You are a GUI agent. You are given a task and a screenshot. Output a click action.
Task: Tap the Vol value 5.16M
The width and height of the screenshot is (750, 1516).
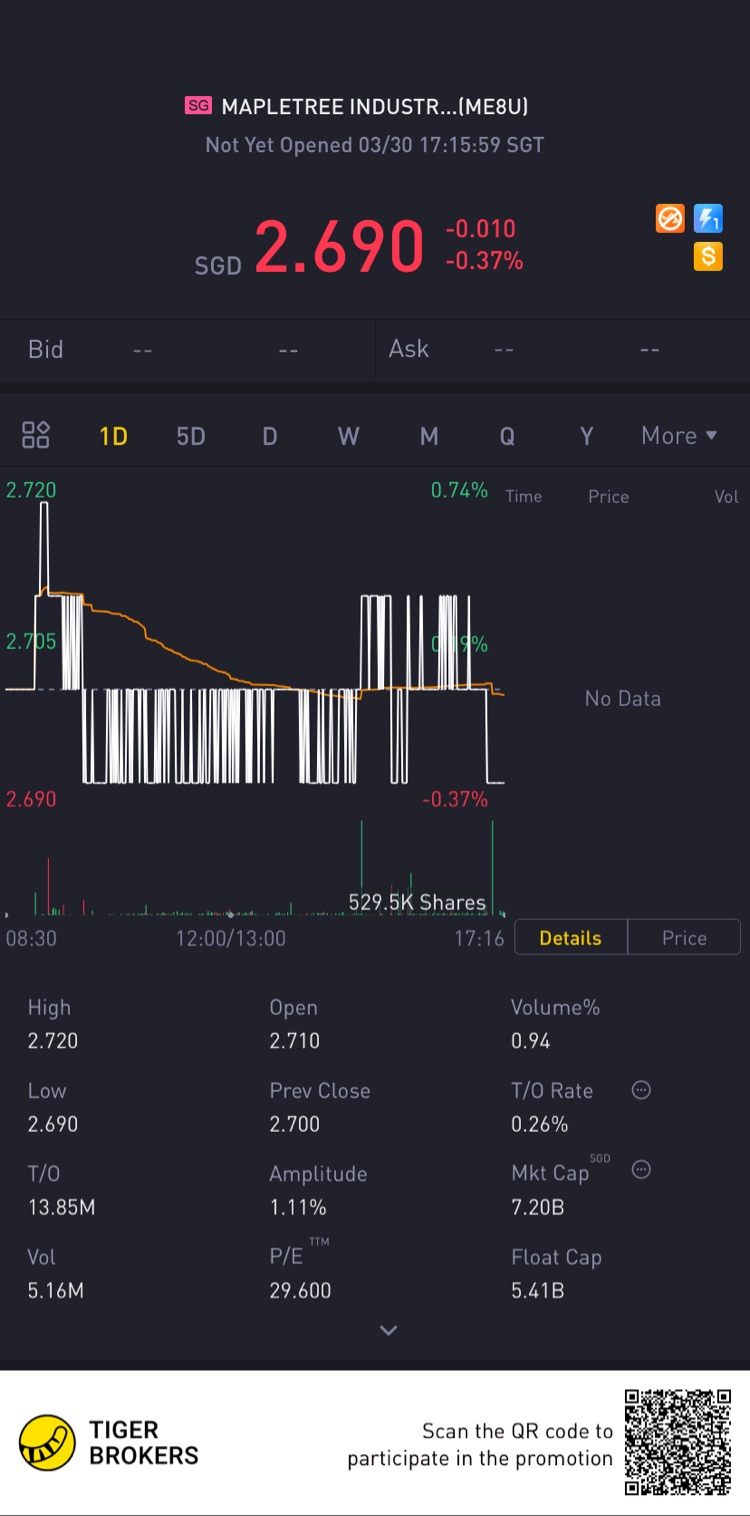pyautogui.click(x=56, y=1290)
